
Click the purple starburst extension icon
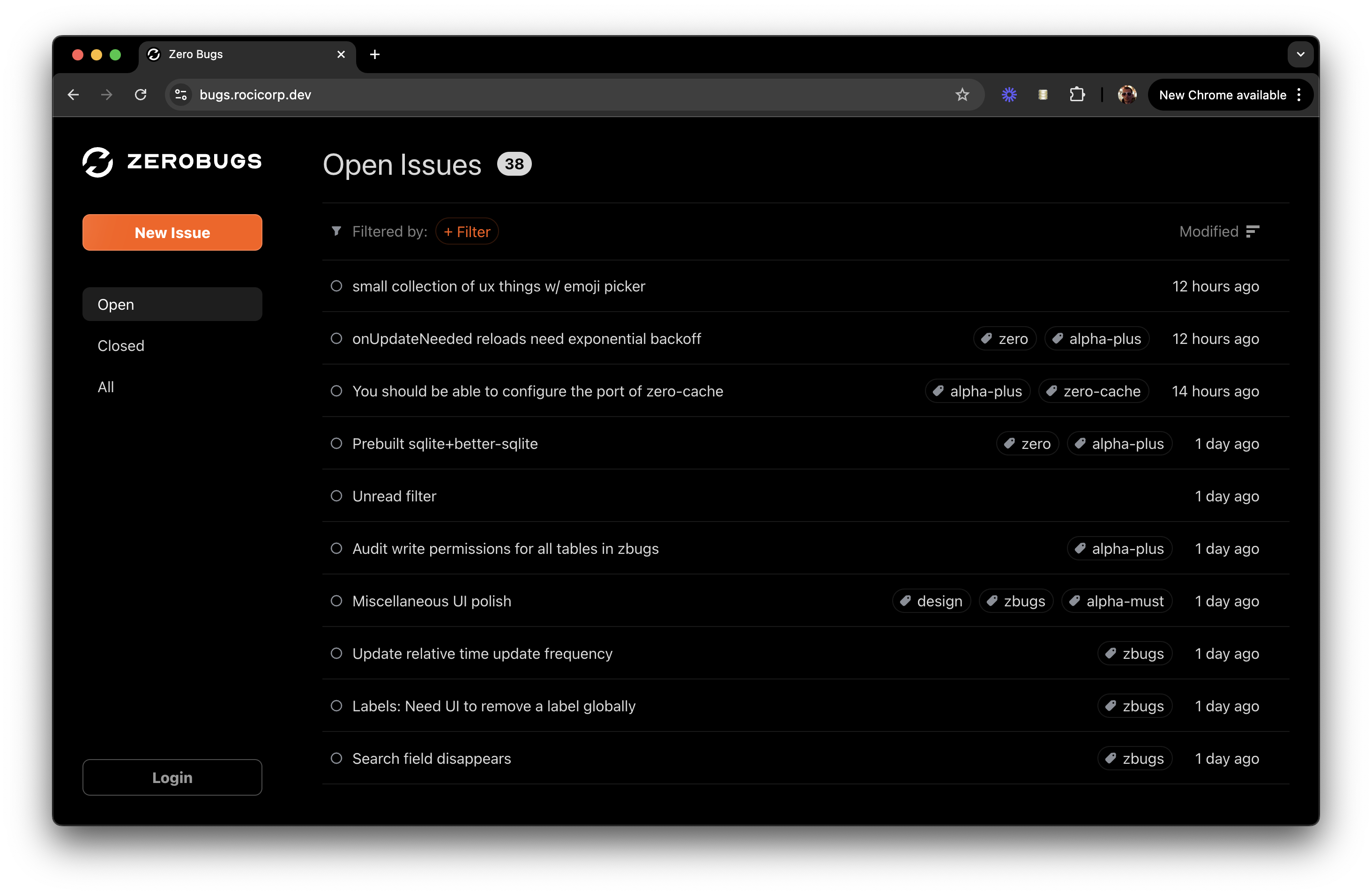1009,95
